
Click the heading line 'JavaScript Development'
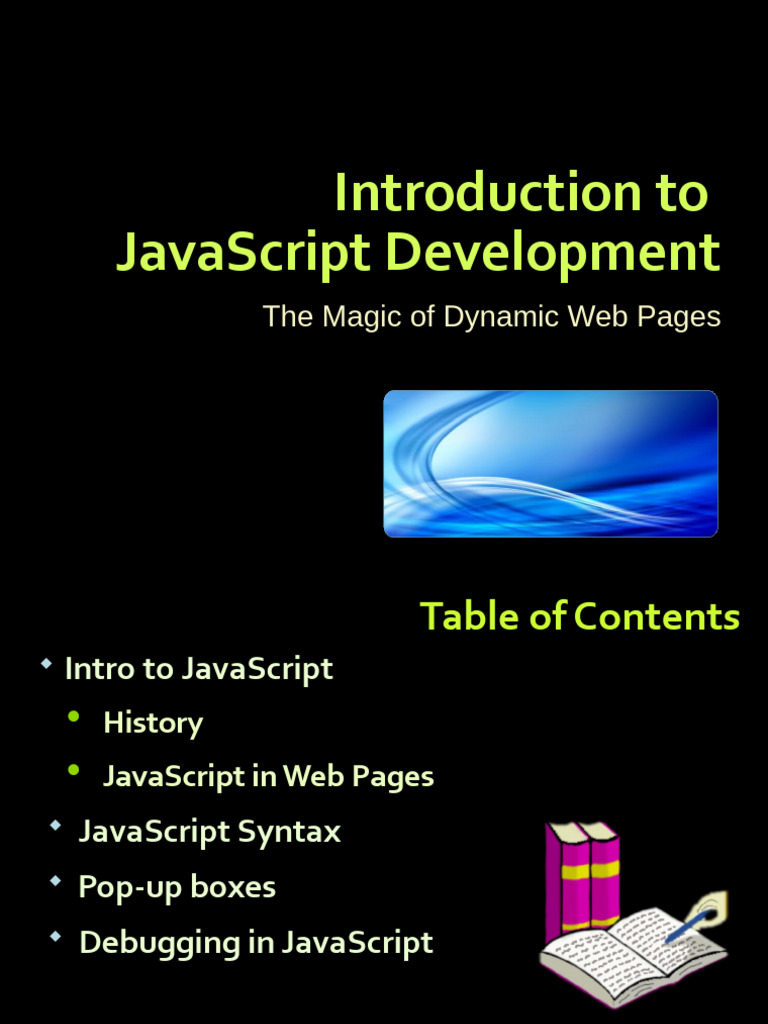click(418, 253)
